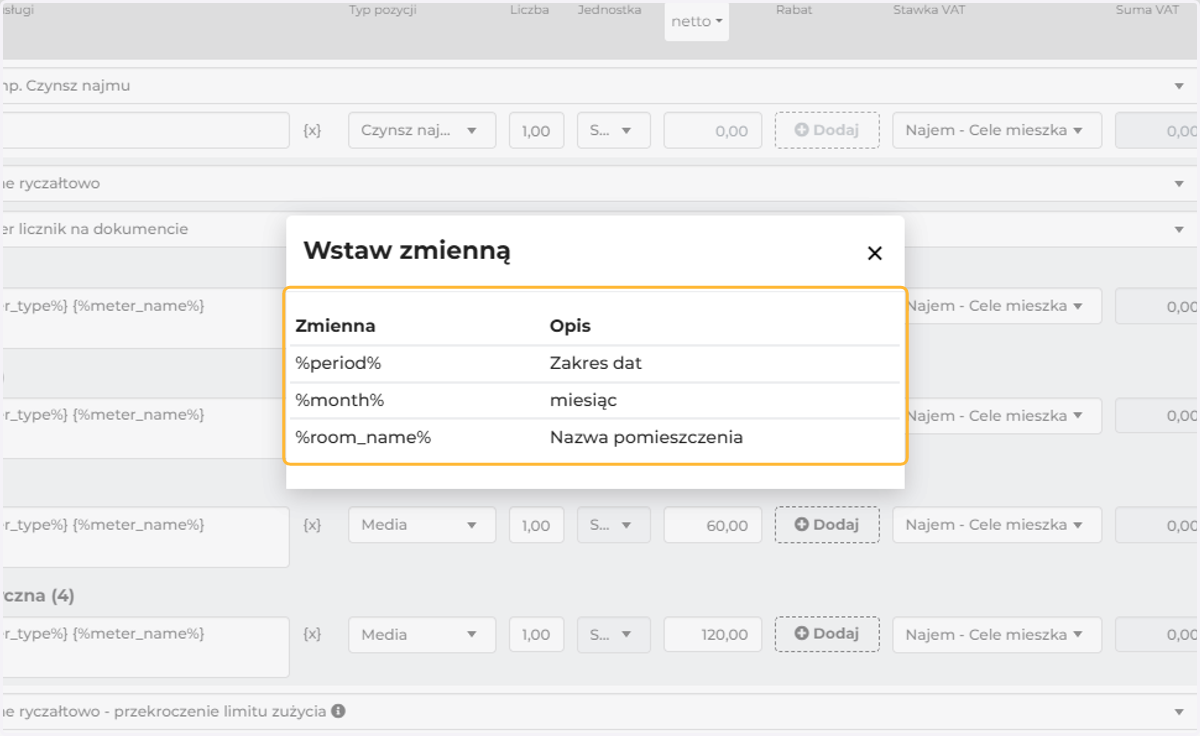Focus the quantity field in the 60,00 row

(536, 525)
